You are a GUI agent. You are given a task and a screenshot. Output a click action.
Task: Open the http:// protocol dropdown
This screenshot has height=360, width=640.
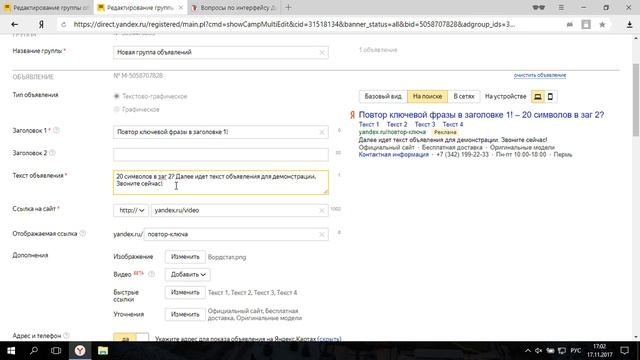coord(131,210)
